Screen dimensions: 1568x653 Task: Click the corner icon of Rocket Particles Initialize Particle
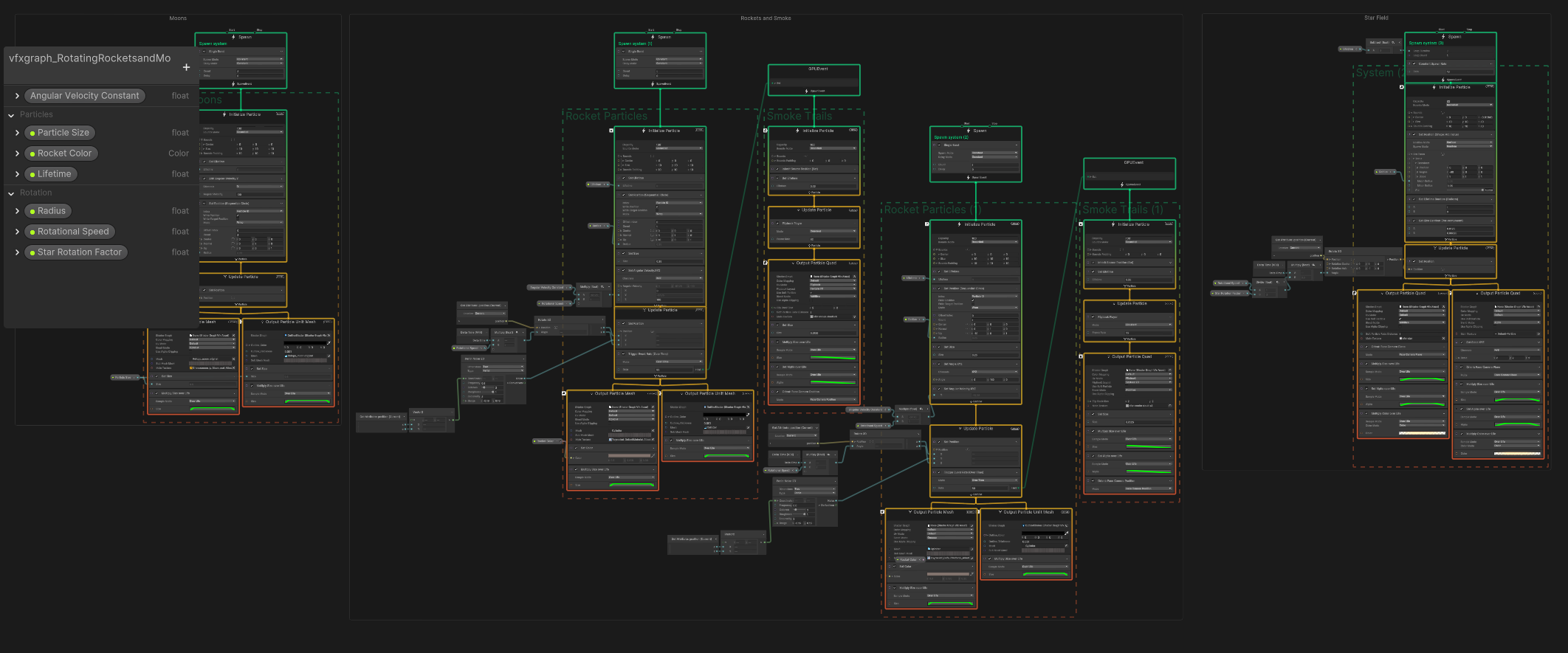point(611,131)
